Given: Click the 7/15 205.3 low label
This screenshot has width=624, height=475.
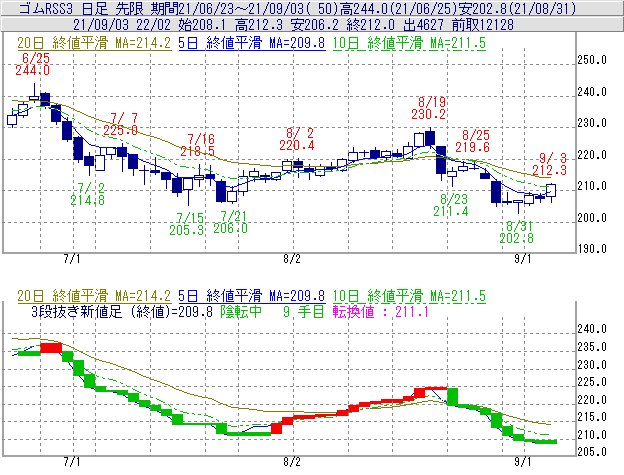Looking at the screenshot, I should click(x=187, y=224).
